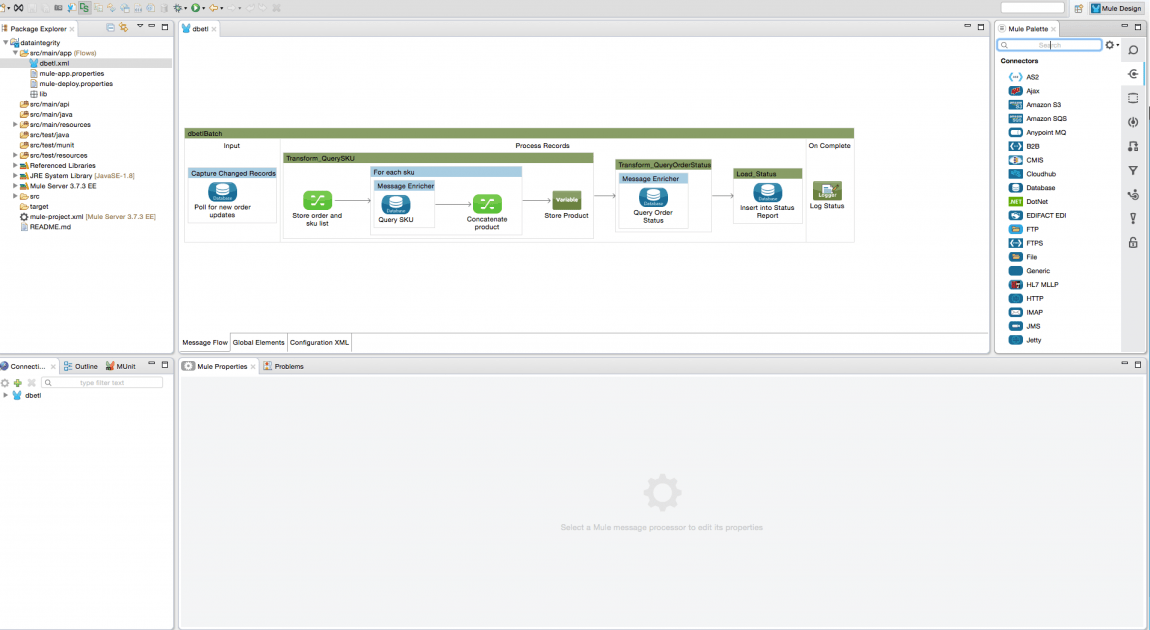The height and width of the screenshot is (630, 1150).
Task: Click the Search field in the Mule Palette
Action: tap(1050, 44)
